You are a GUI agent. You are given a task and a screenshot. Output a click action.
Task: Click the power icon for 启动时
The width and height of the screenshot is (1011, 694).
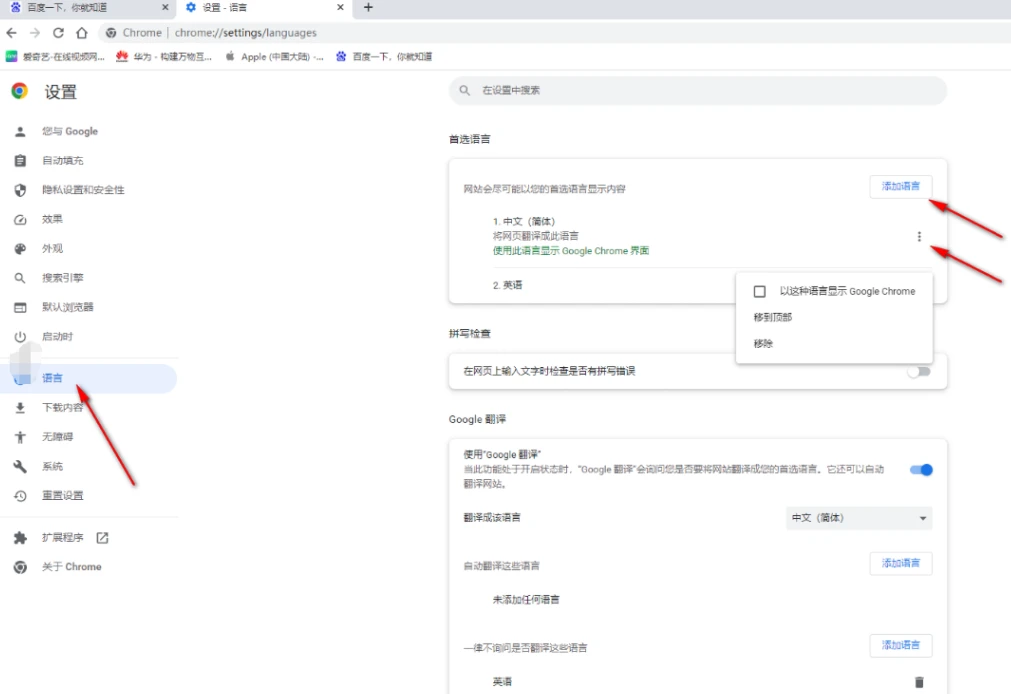click(20, 337)
